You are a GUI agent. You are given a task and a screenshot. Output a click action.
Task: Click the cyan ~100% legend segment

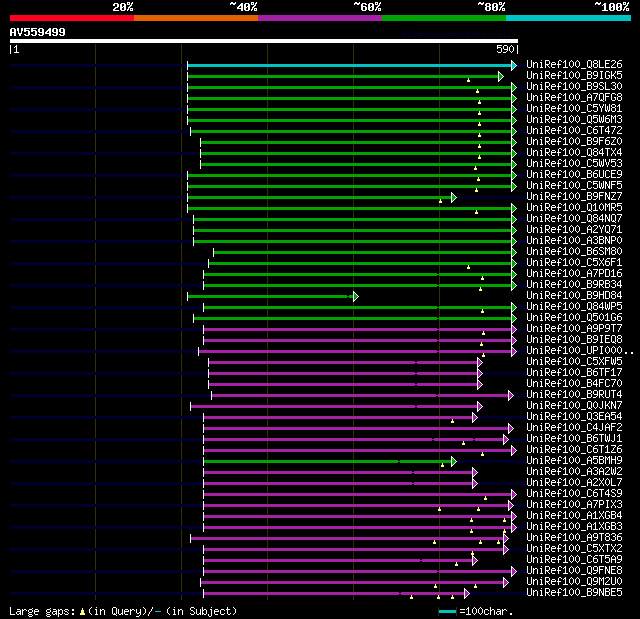click(x=568, y=18)
